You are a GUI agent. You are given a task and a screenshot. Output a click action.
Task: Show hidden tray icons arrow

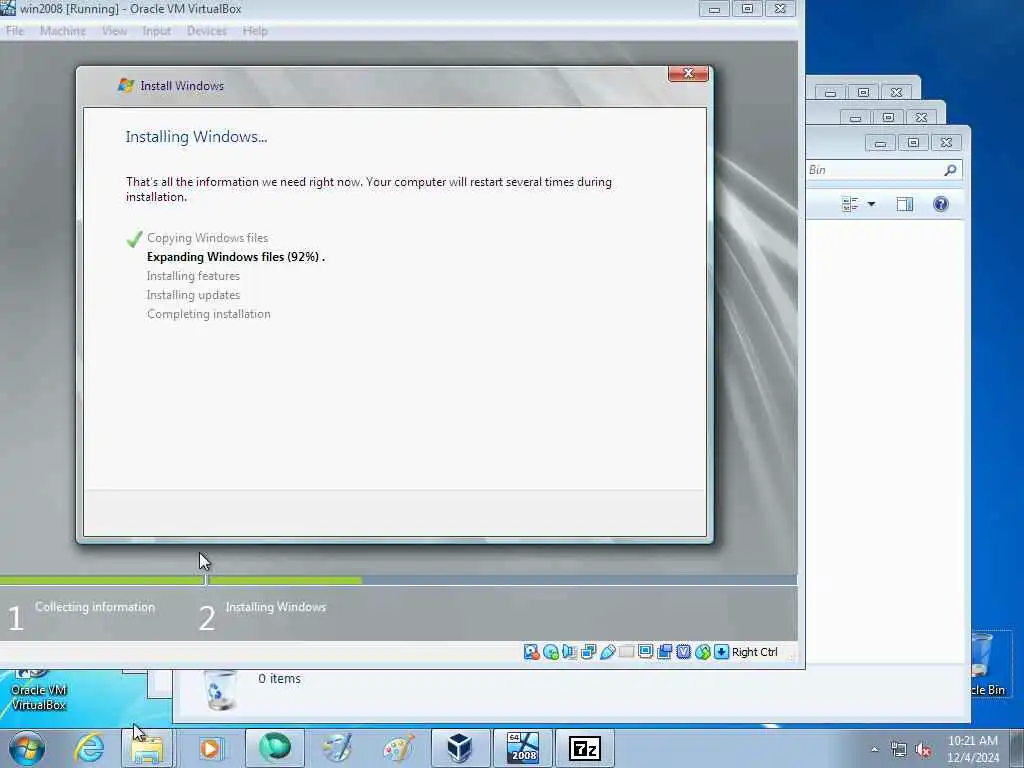(874, 749)
